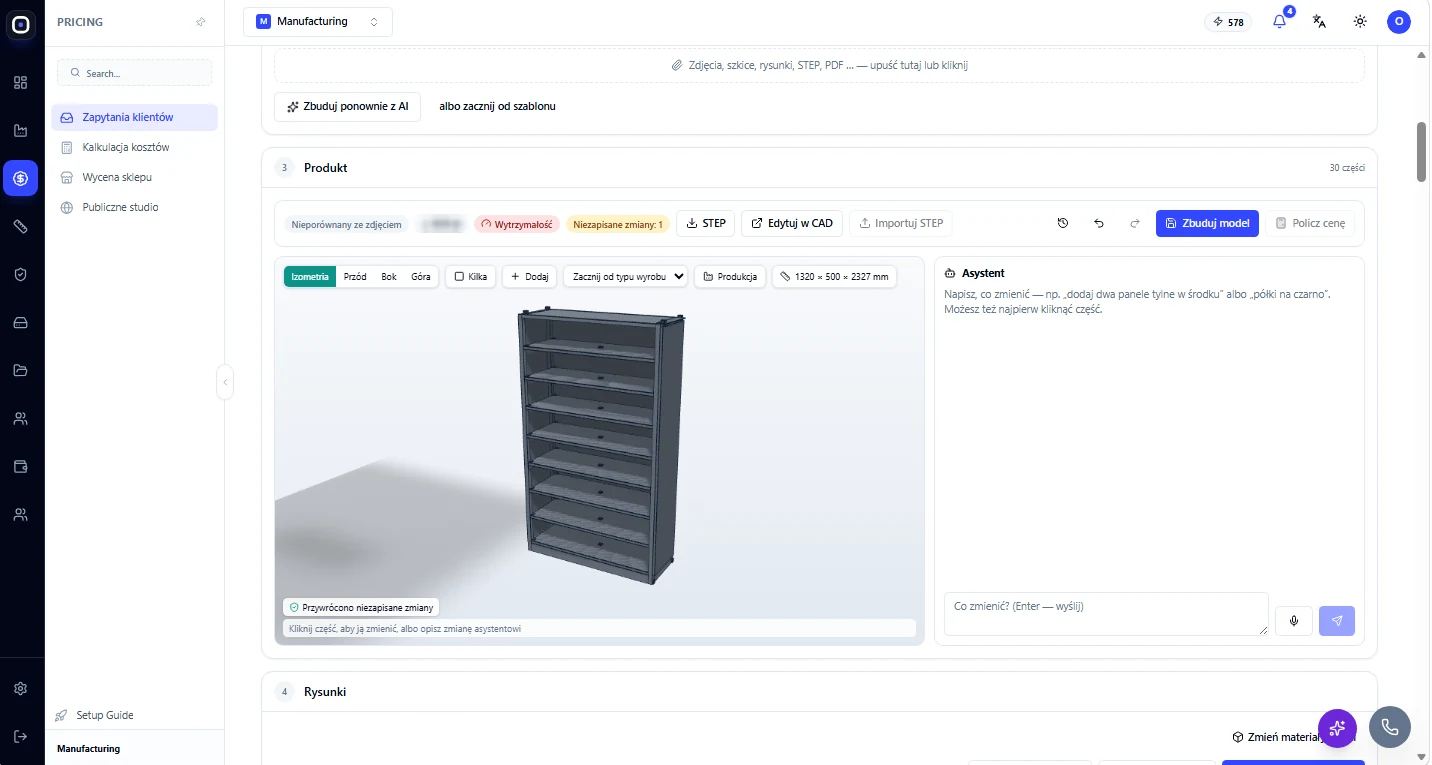Pin the PRICING sidebar
1432x765 pixels.
(x=201, y=22)
